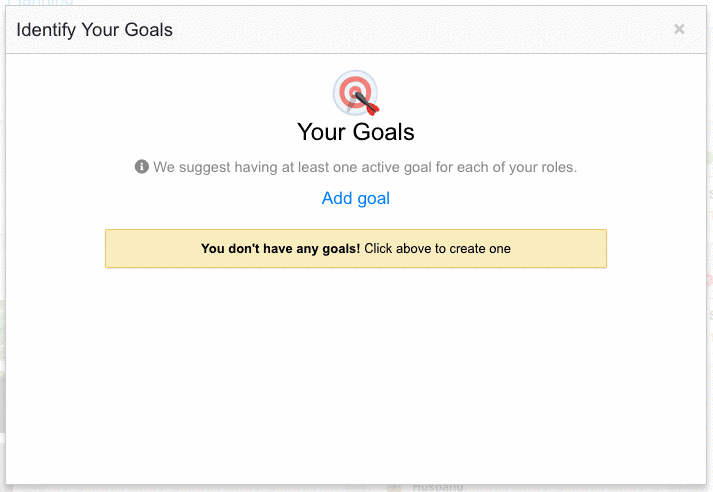Close the Identify Your Goals dialog
Image resolution: width=713 pixels, height=492 pixels.
pos(679,29)
